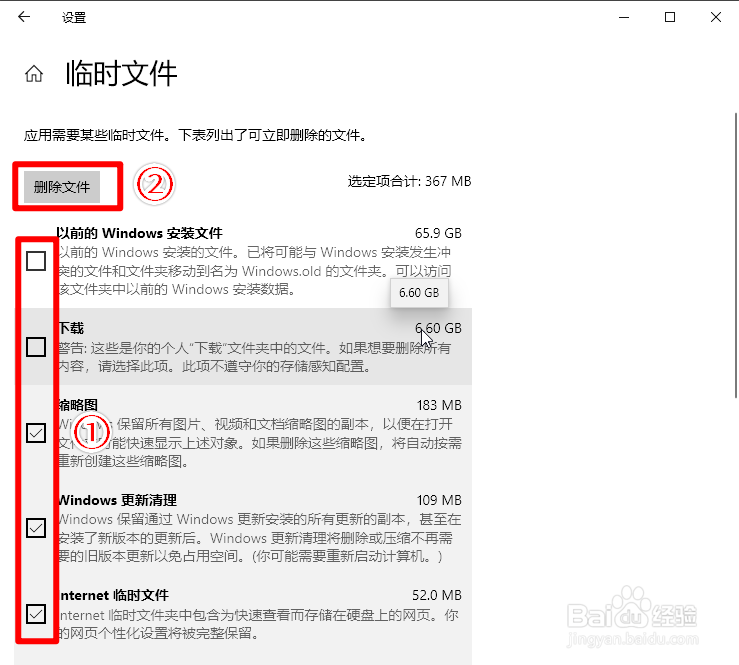This screenshot has height=665, width=739.
Task: Click the 下载 item title
Action: click(71, 328)
